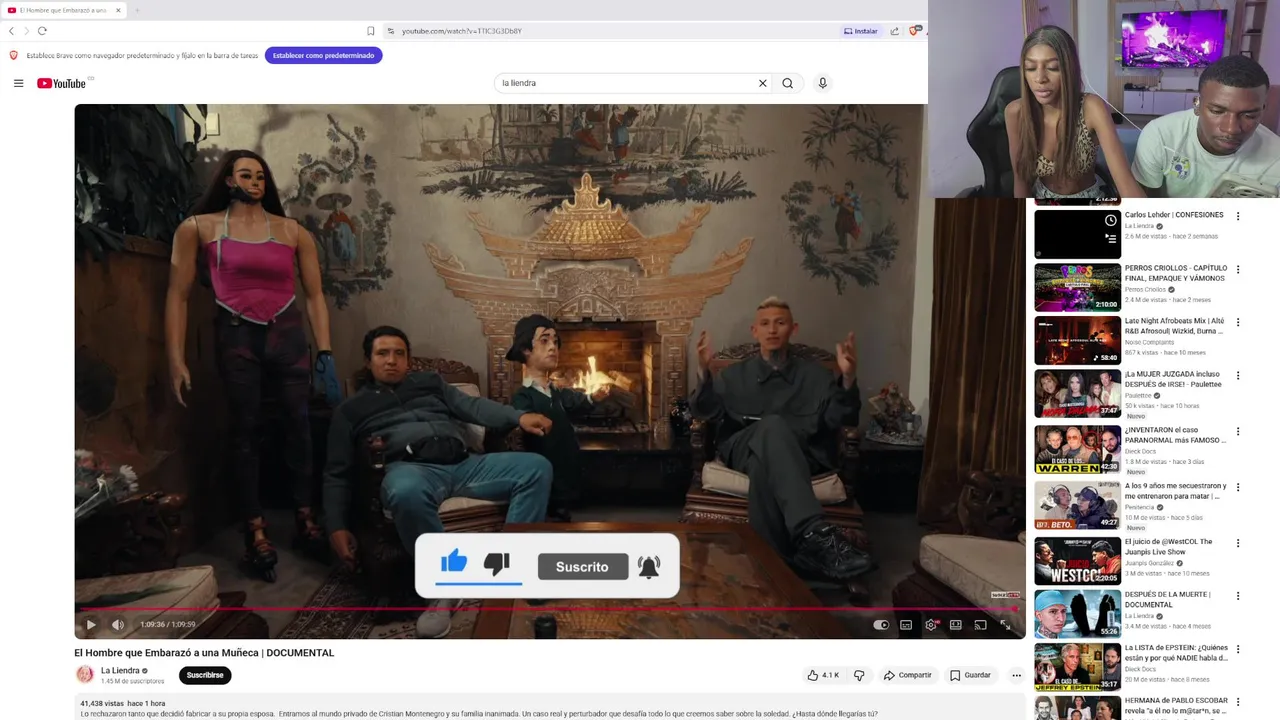The image size is (1280, 720).
Task: Clear the search box text
Action: click(x=762, y=83)
